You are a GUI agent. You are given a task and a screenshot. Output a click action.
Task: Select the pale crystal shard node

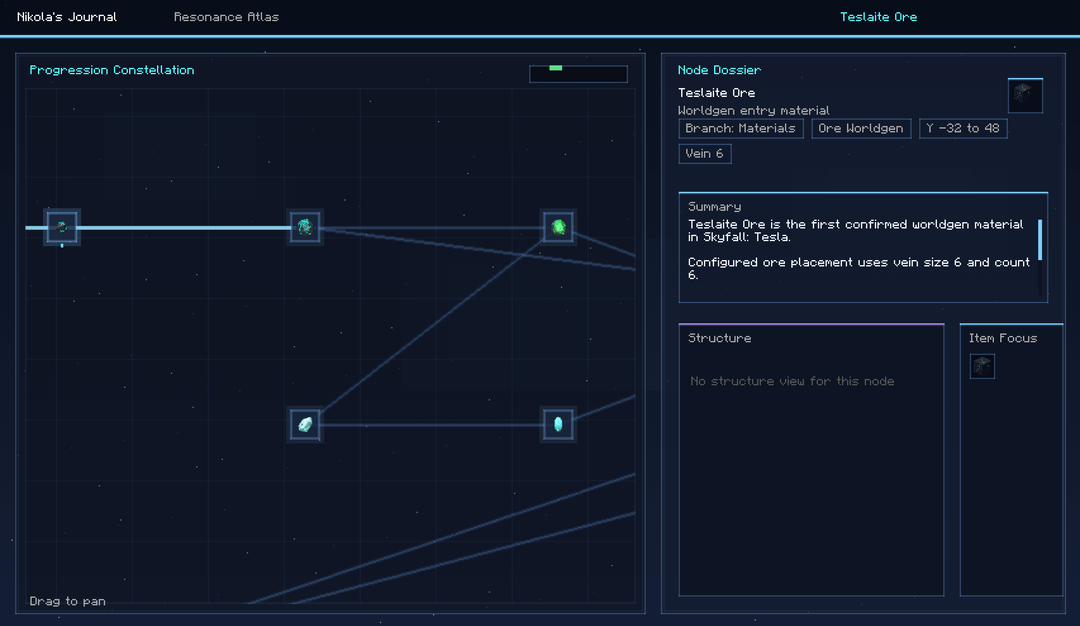(305, 424)
